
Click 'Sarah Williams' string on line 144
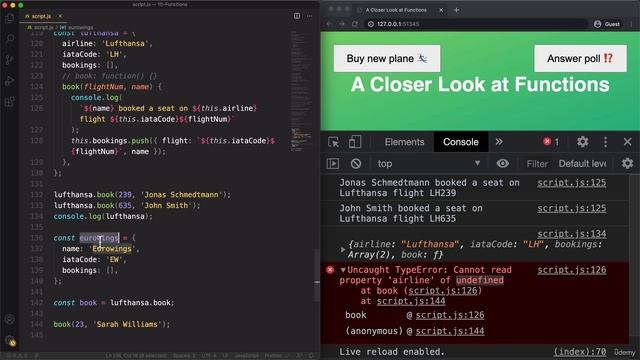click(127, 324)
